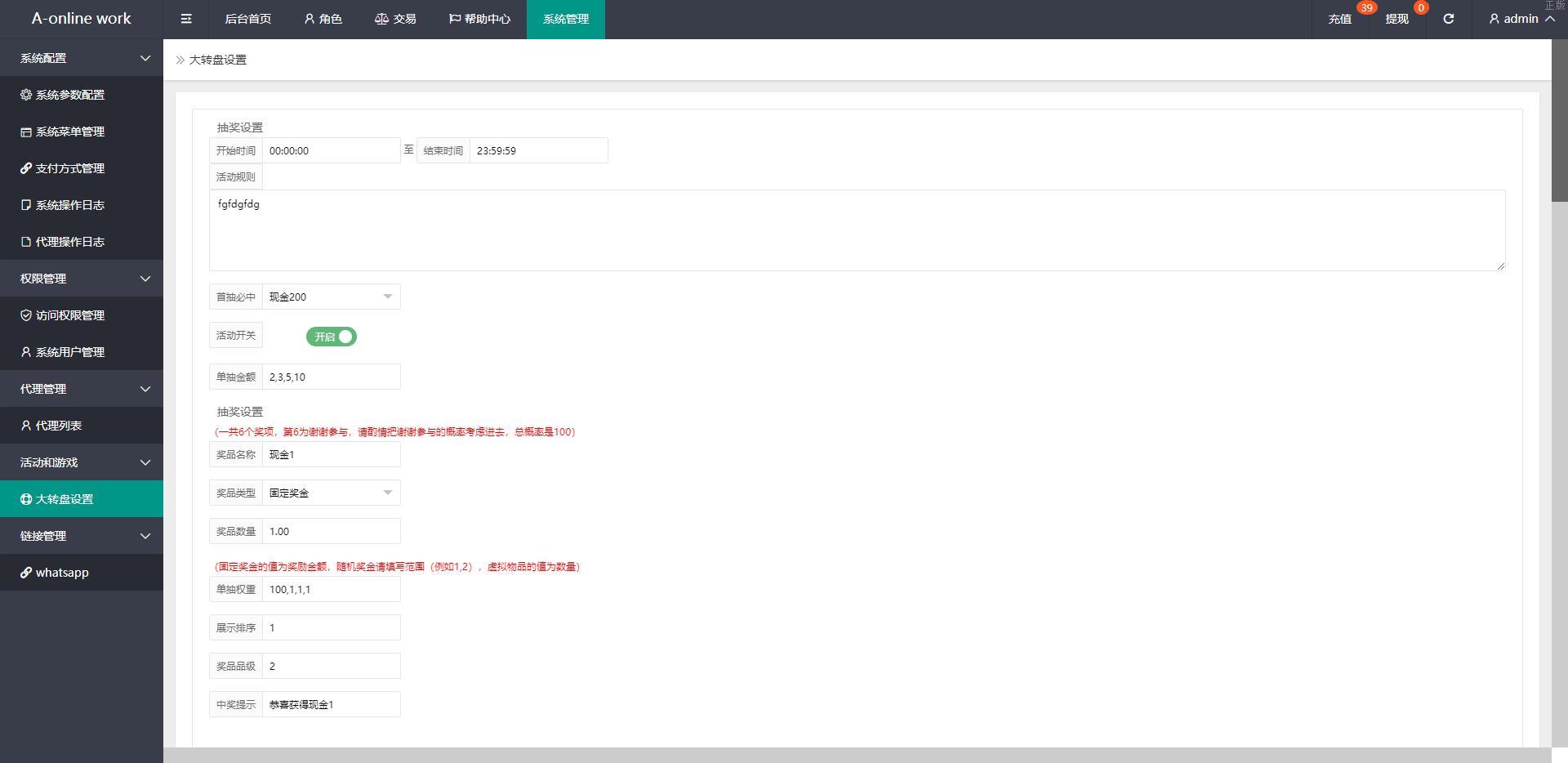This screenshot has width=1568, height=763.
Task: Open the 帮助中心 top menu
Action: point(479,19)
